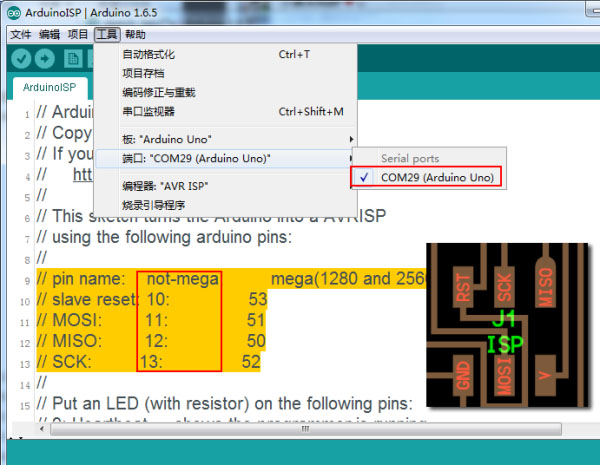Choose 编码修正与重载 entry
The height and width of the screenshot is (465, 600).
coord(226,92)
